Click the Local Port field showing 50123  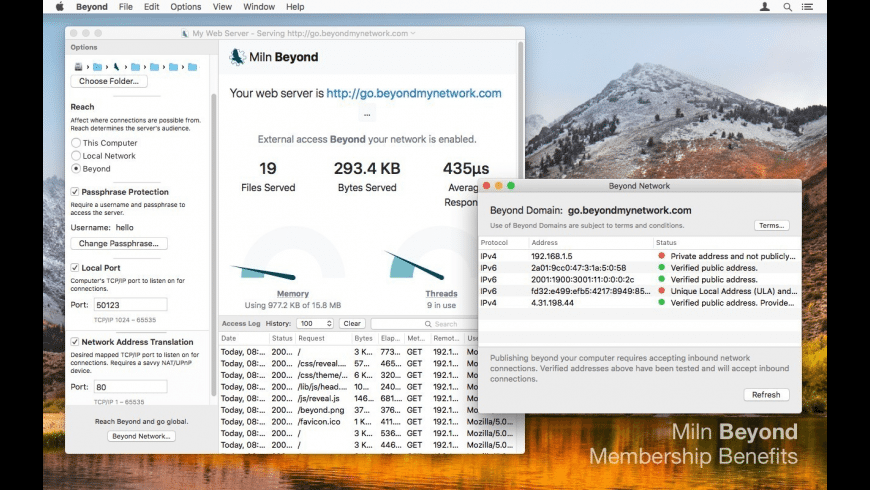tap(130, 305)
